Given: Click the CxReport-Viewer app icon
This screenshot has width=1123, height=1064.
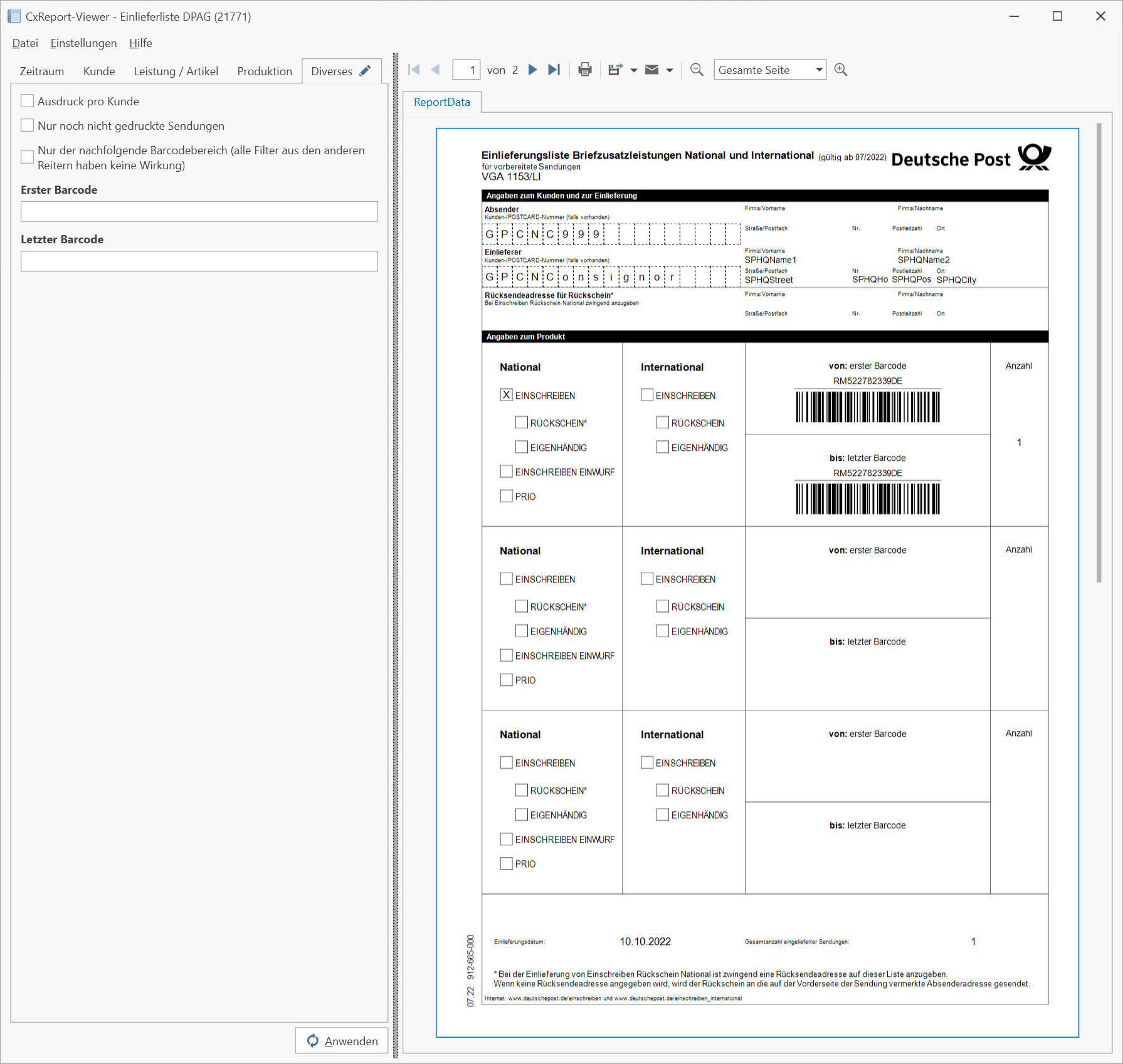Looking at the screenshot, I should pos(14,16).
